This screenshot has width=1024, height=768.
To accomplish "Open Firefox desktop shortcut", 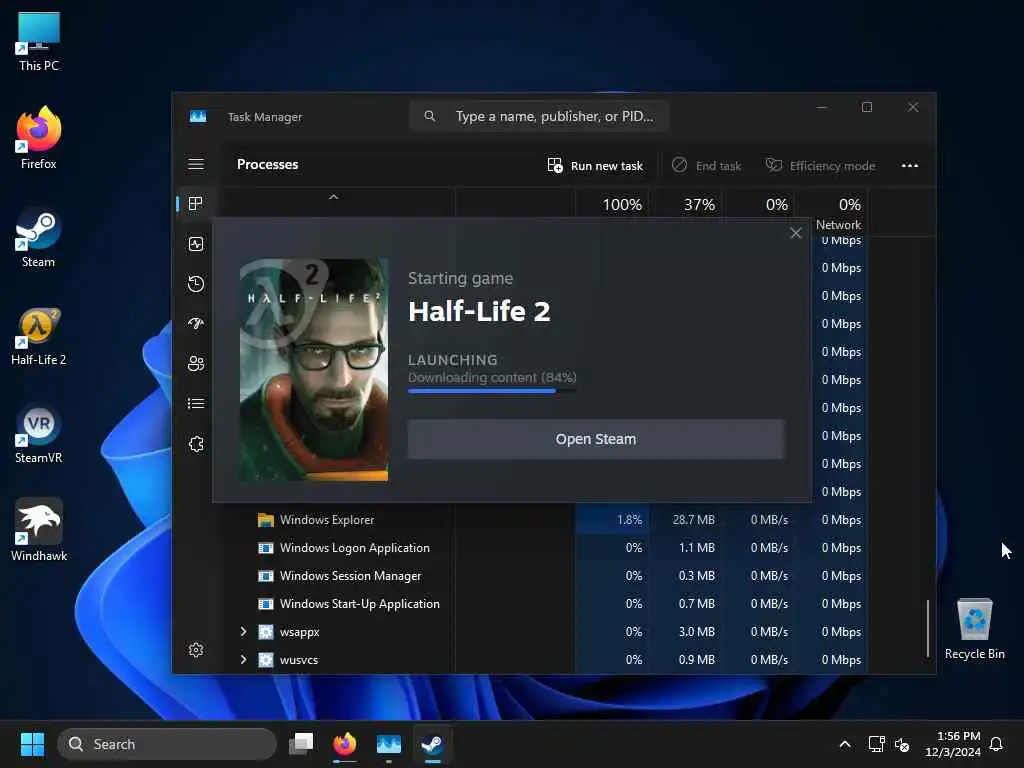I will pos(39,138).
